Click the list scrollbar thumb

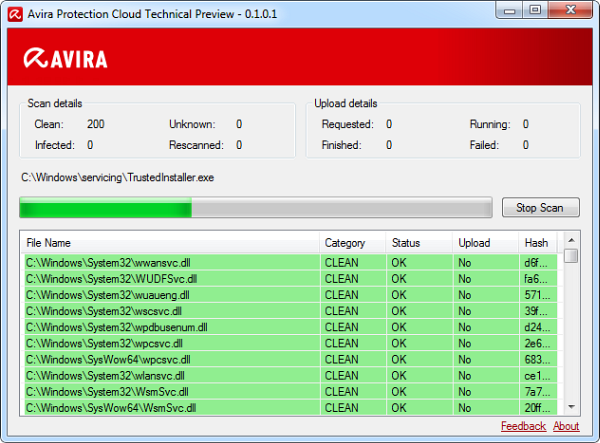pos(572,256)
